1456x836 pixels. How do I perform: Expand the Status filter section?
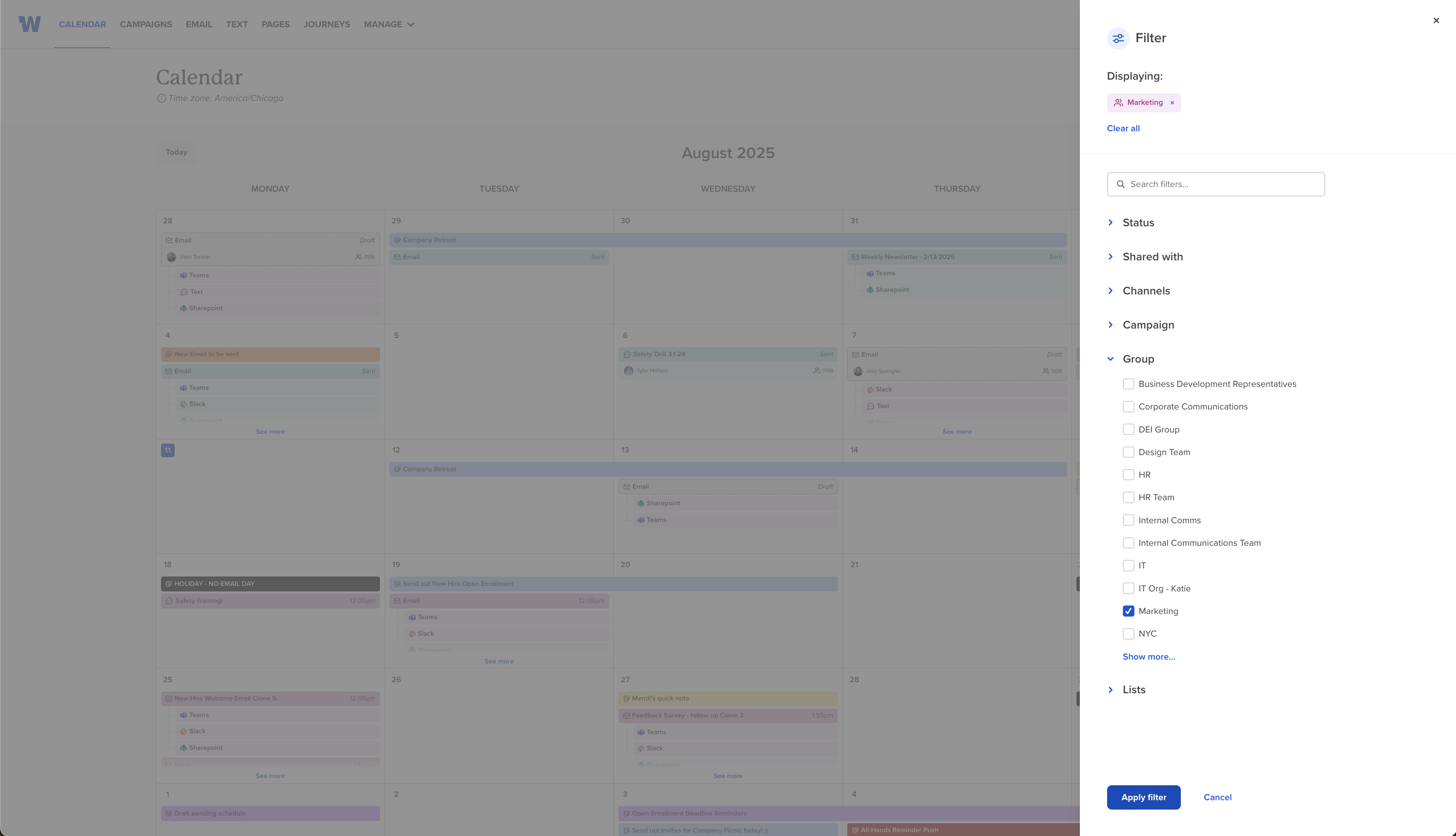click(1130, 223)
